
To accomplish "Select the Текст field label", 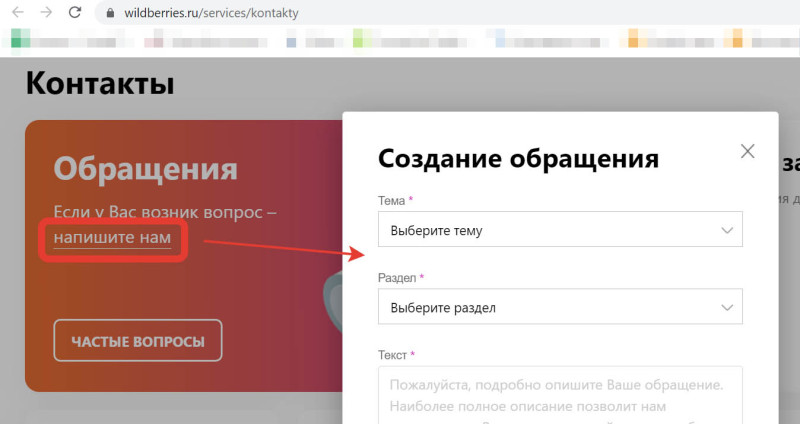I will point(392,355).
